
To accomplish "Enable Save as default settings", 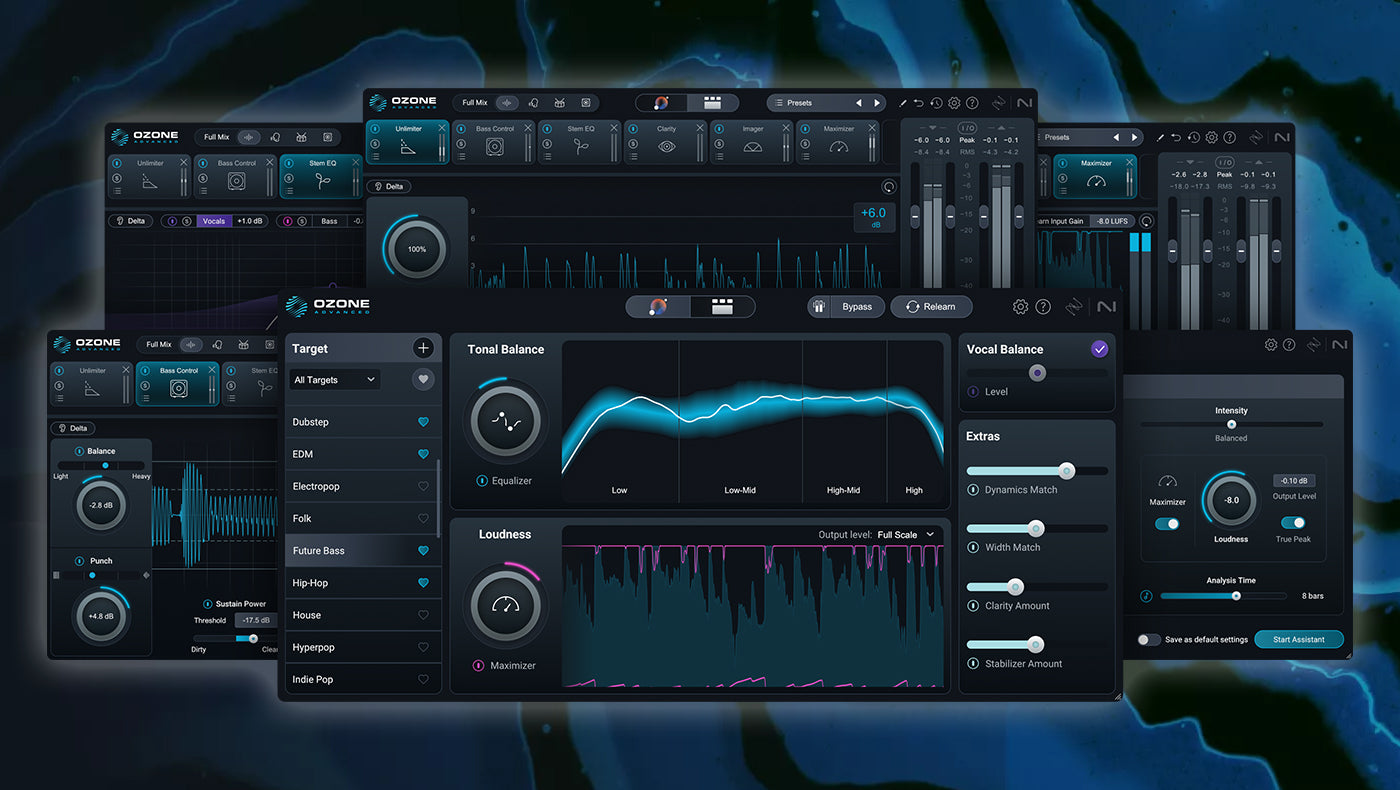I will [x=1147, y=639].
